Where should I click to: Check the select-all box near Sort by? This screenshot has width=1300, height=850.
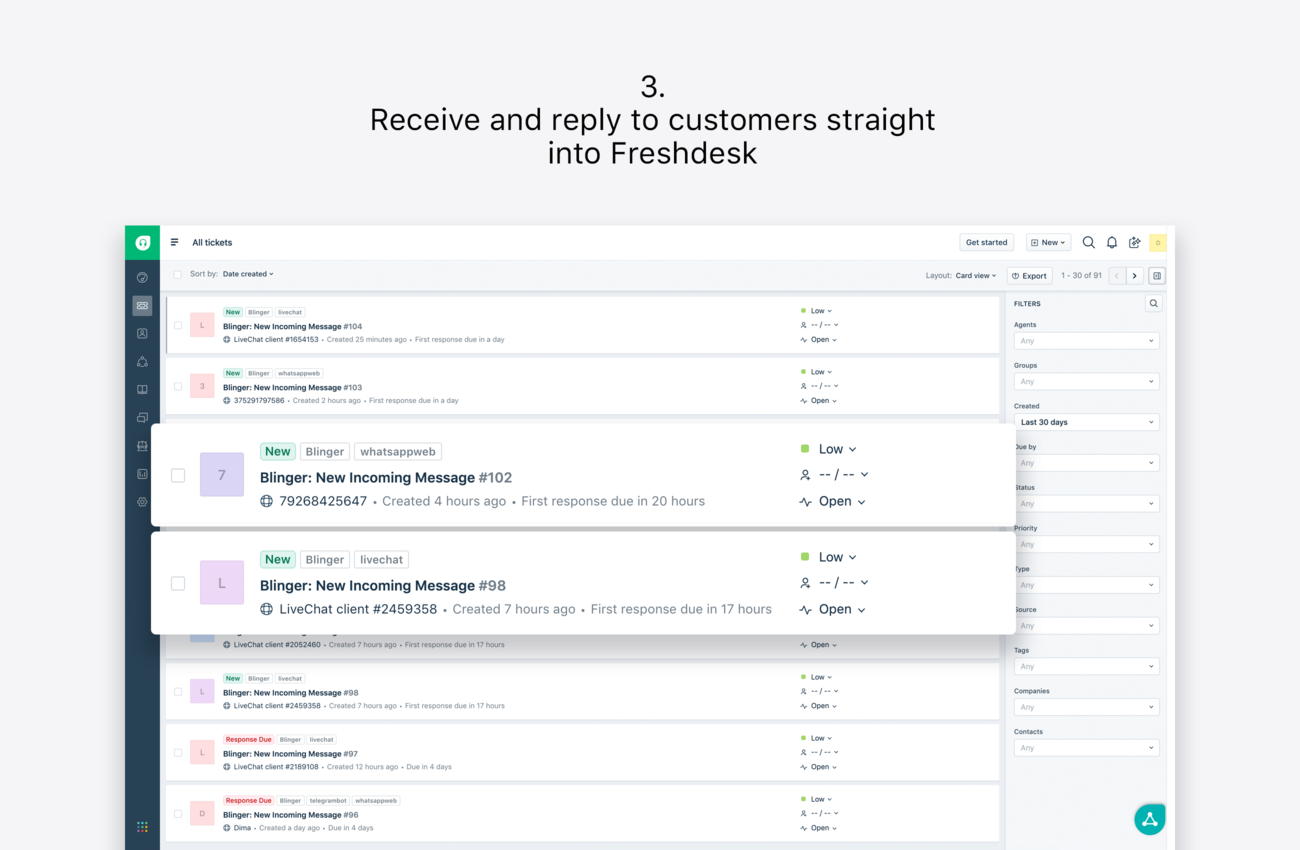pyautogui.click(x=177, y=274)
